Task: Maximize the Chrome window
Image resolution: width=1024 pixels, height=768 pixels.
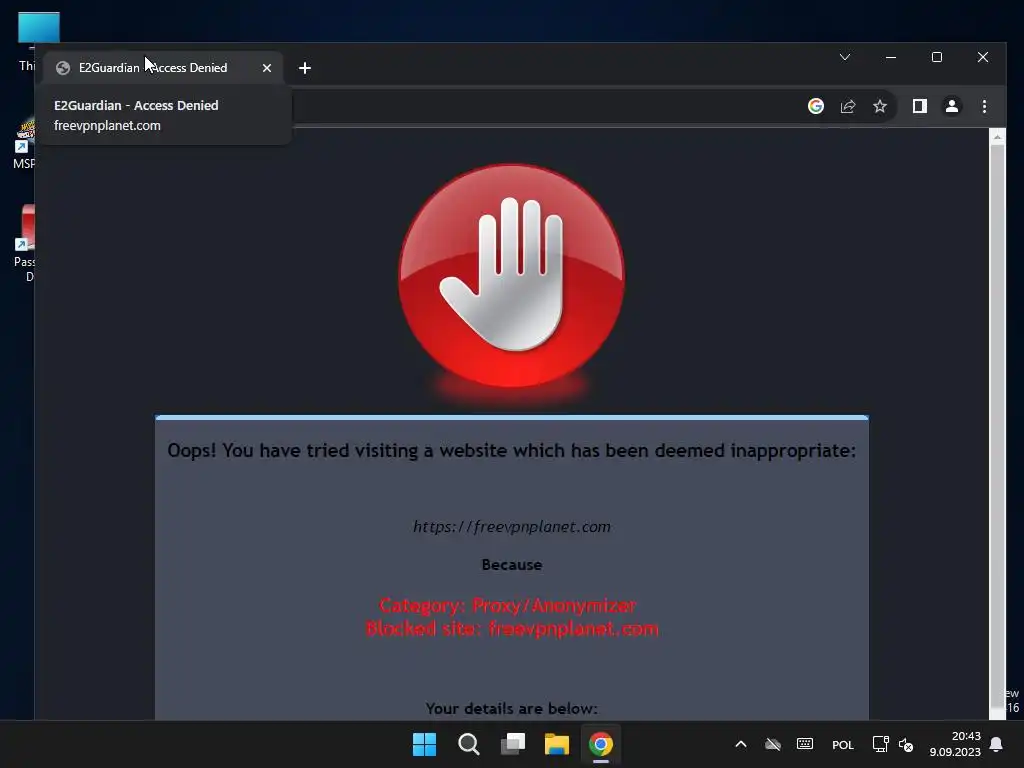Action: 936,57
